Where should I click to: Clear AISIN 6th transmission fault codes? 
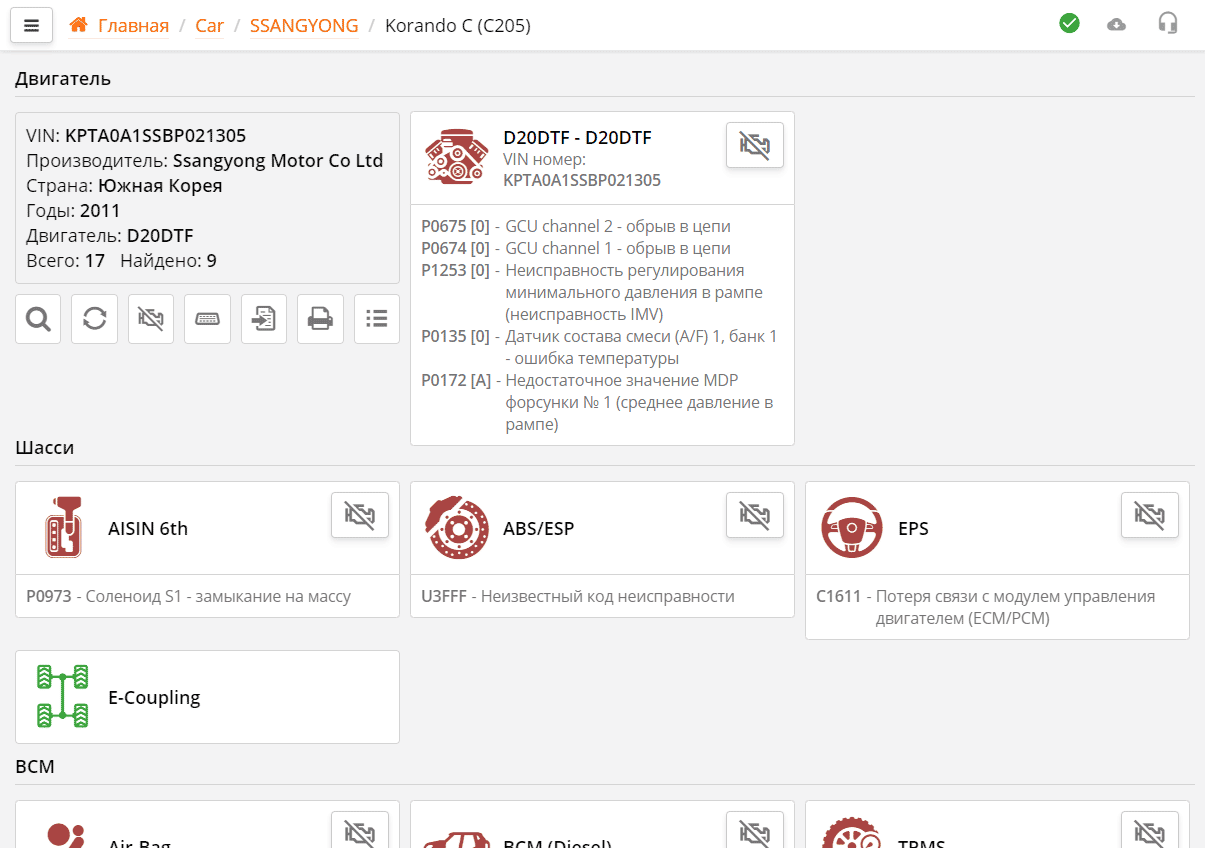(359, 515)
